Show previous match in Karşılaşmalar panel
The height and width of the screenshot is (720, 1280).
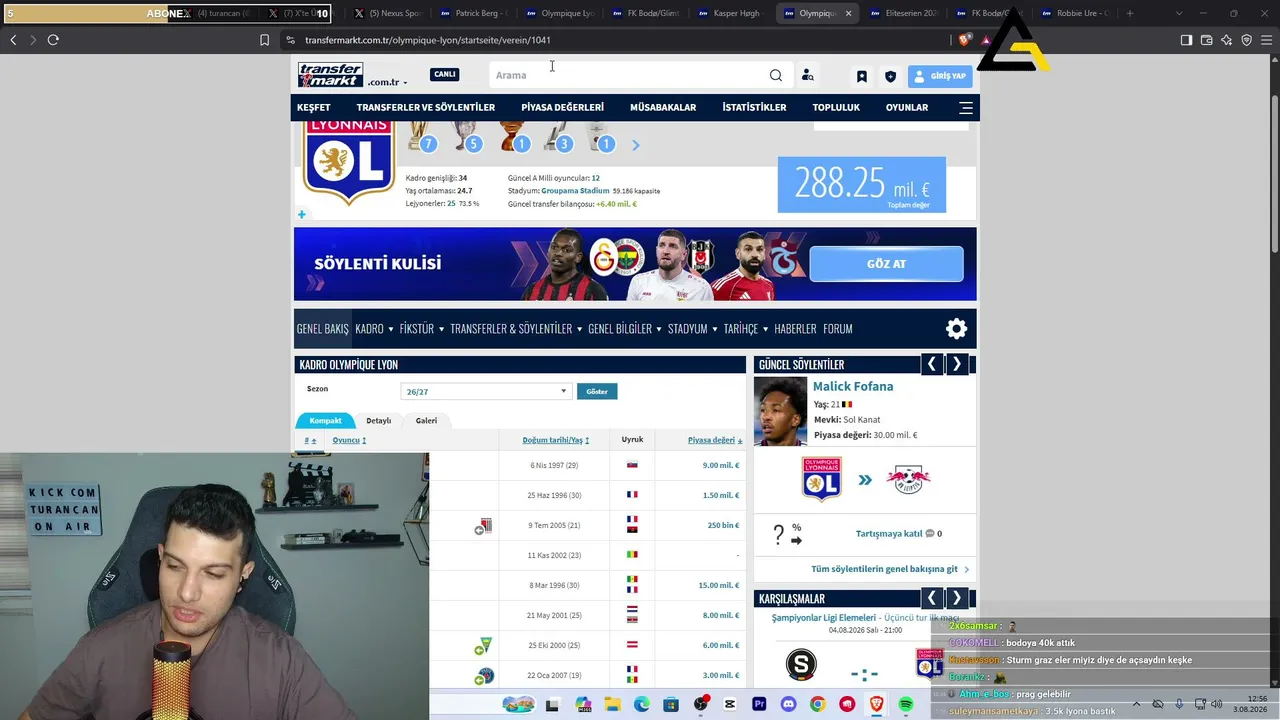click(x=932, y=598)
